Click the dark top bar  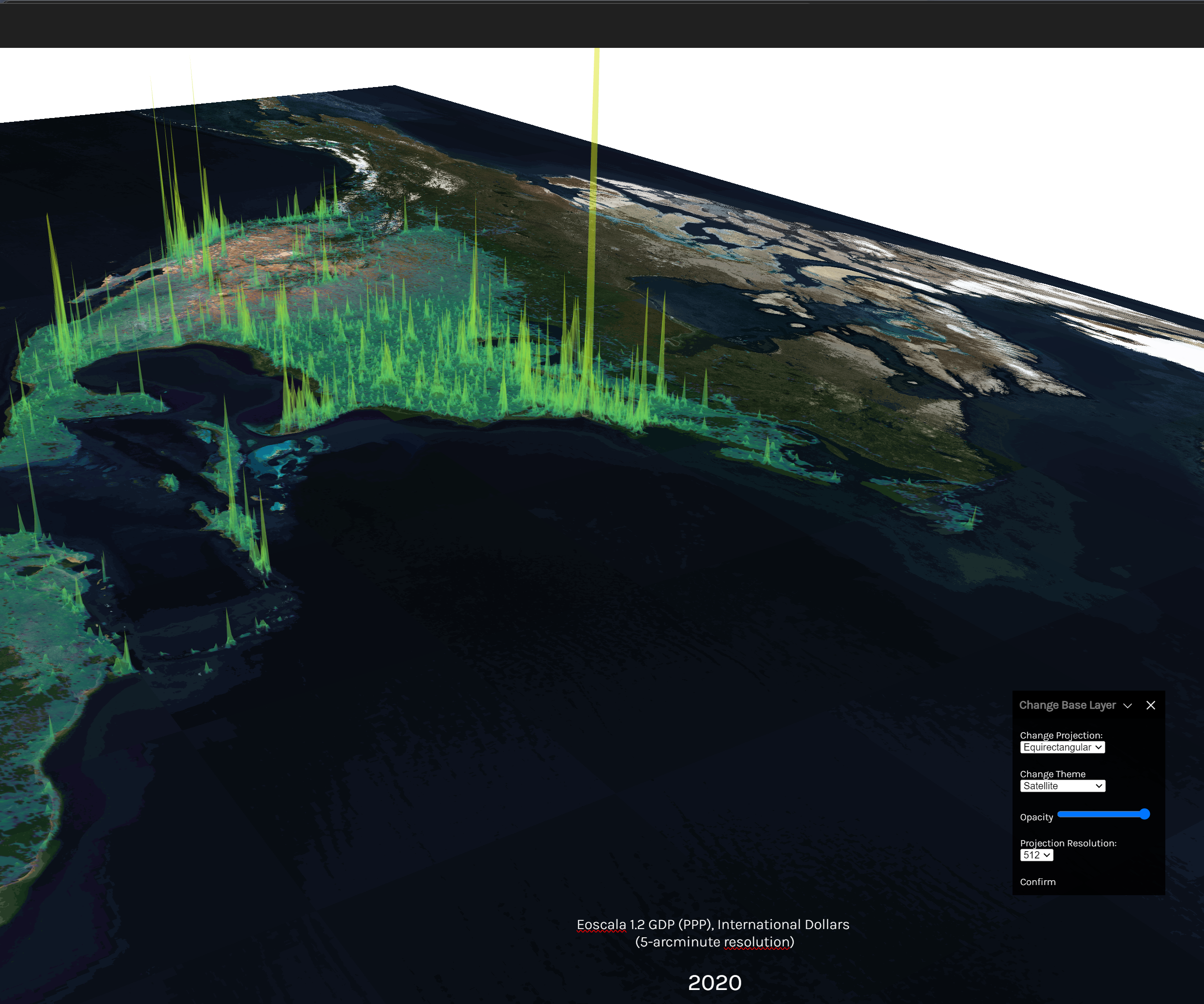tap(602, 24)
